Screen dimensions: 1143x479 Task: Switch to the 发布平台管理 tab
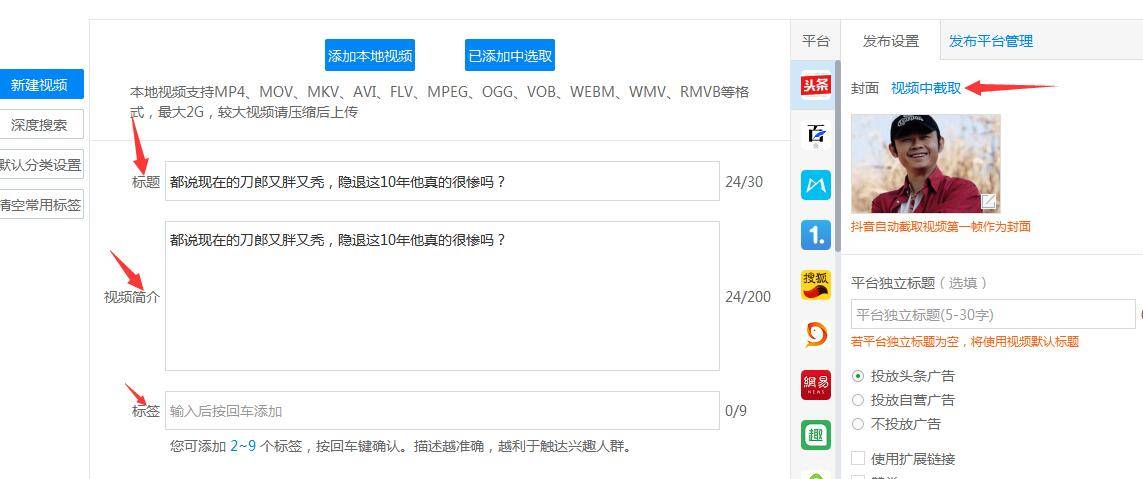[x=990, y=41]
